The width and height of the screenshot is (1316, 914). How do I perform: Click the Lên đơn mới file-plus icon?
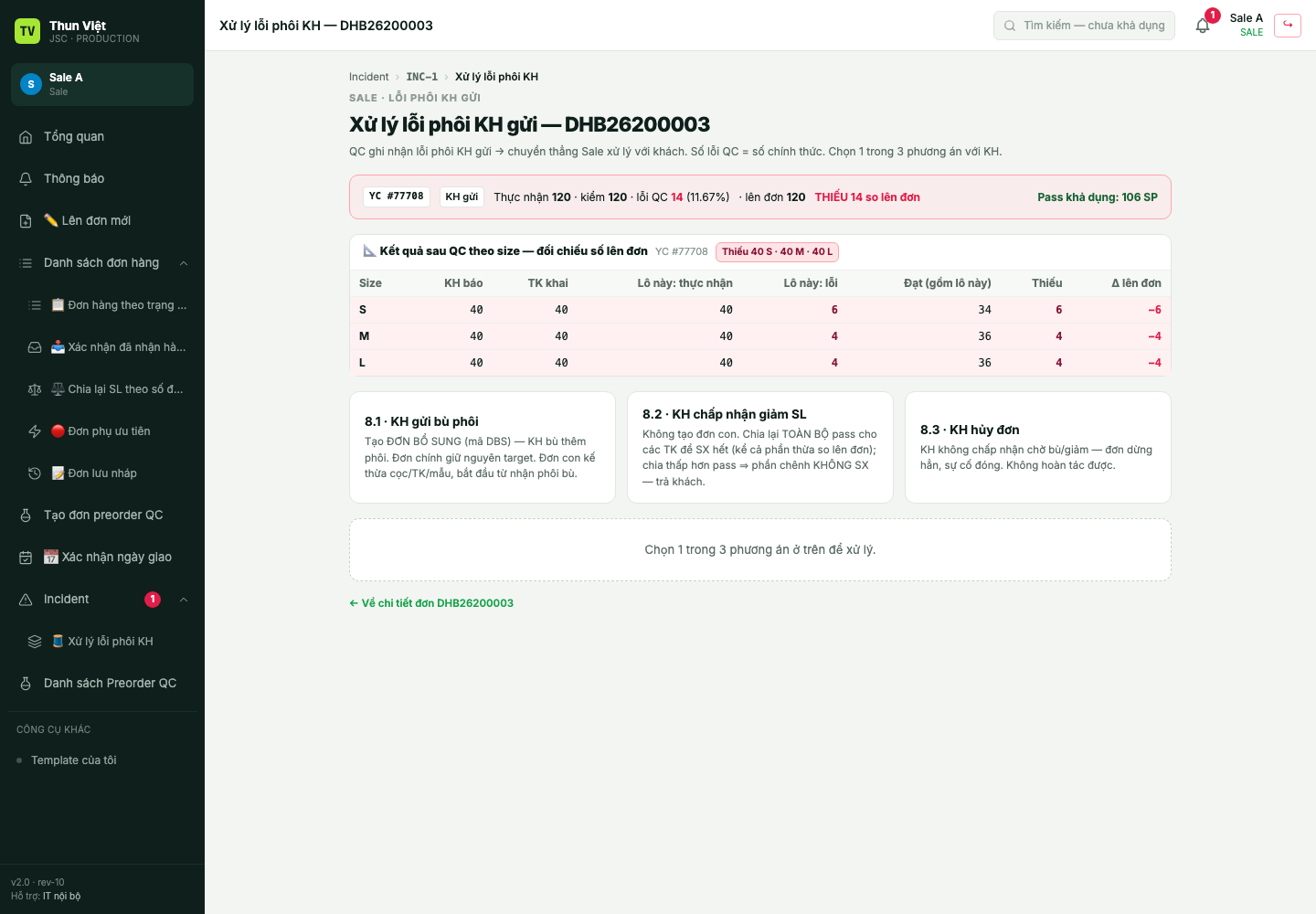[x=26, y=221]
